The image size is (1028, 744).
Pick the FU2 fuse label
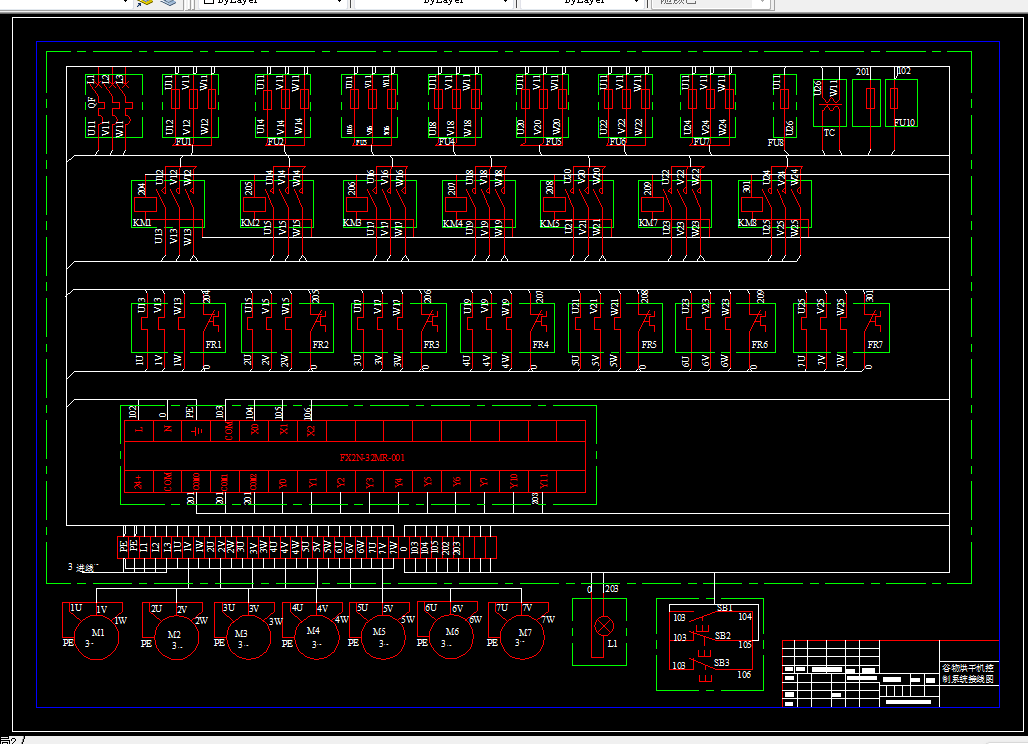(275, 142)
